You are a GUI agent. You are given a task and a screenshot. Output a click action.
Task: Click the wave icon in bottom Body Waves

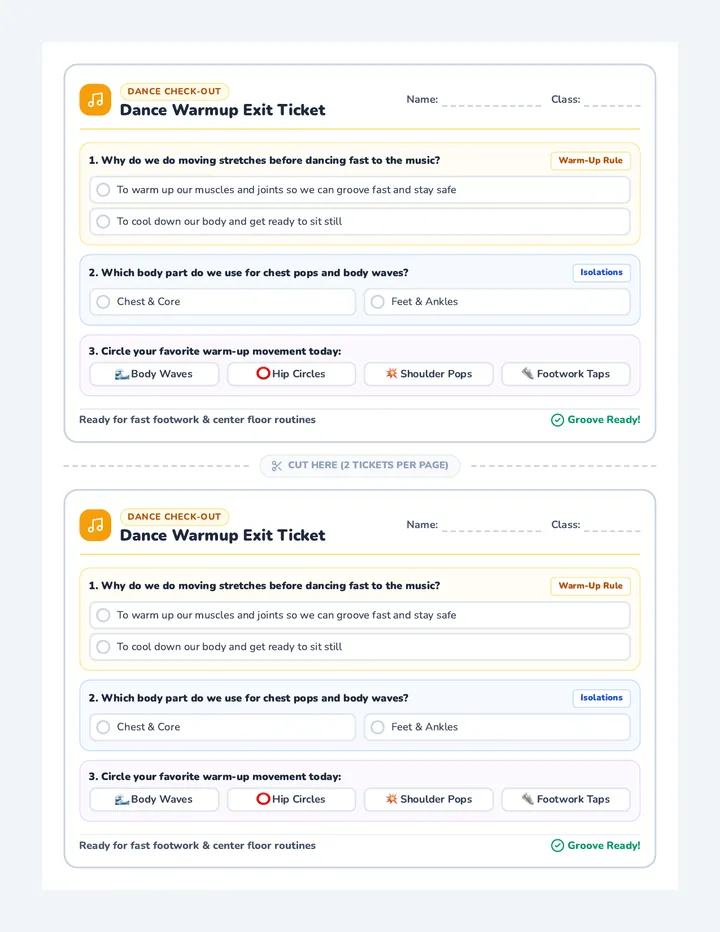tap(122, 799)
